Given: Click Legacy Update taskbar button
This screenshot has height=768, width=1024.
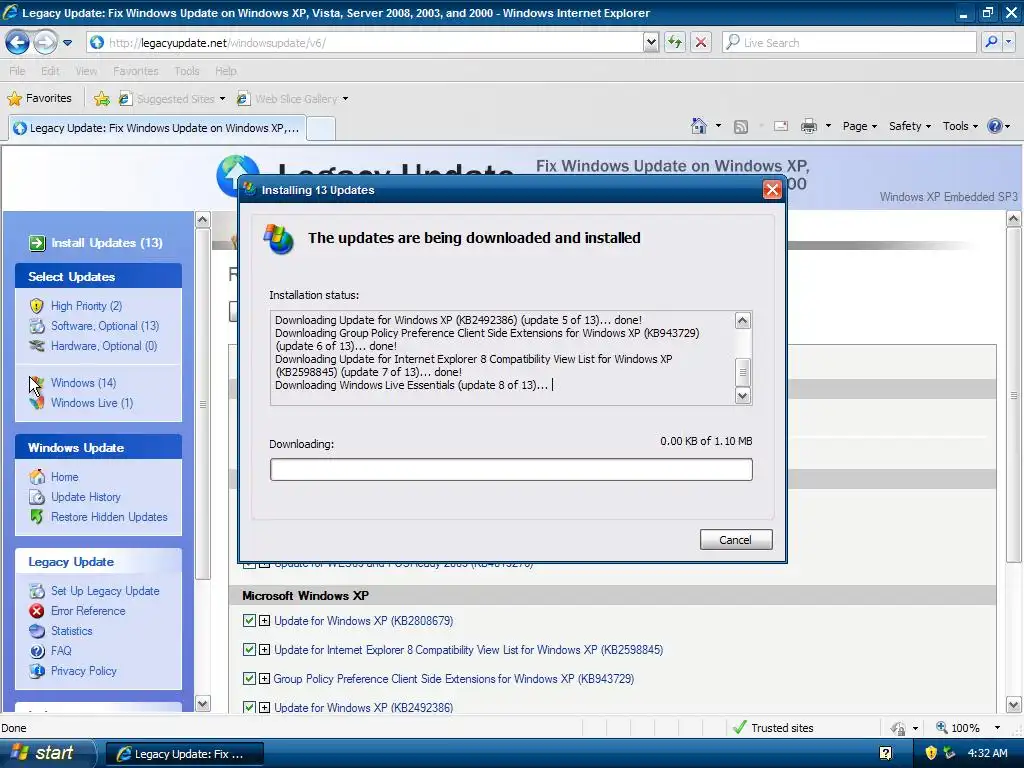Looking at the screenshot, I should [x=184, y=754].
